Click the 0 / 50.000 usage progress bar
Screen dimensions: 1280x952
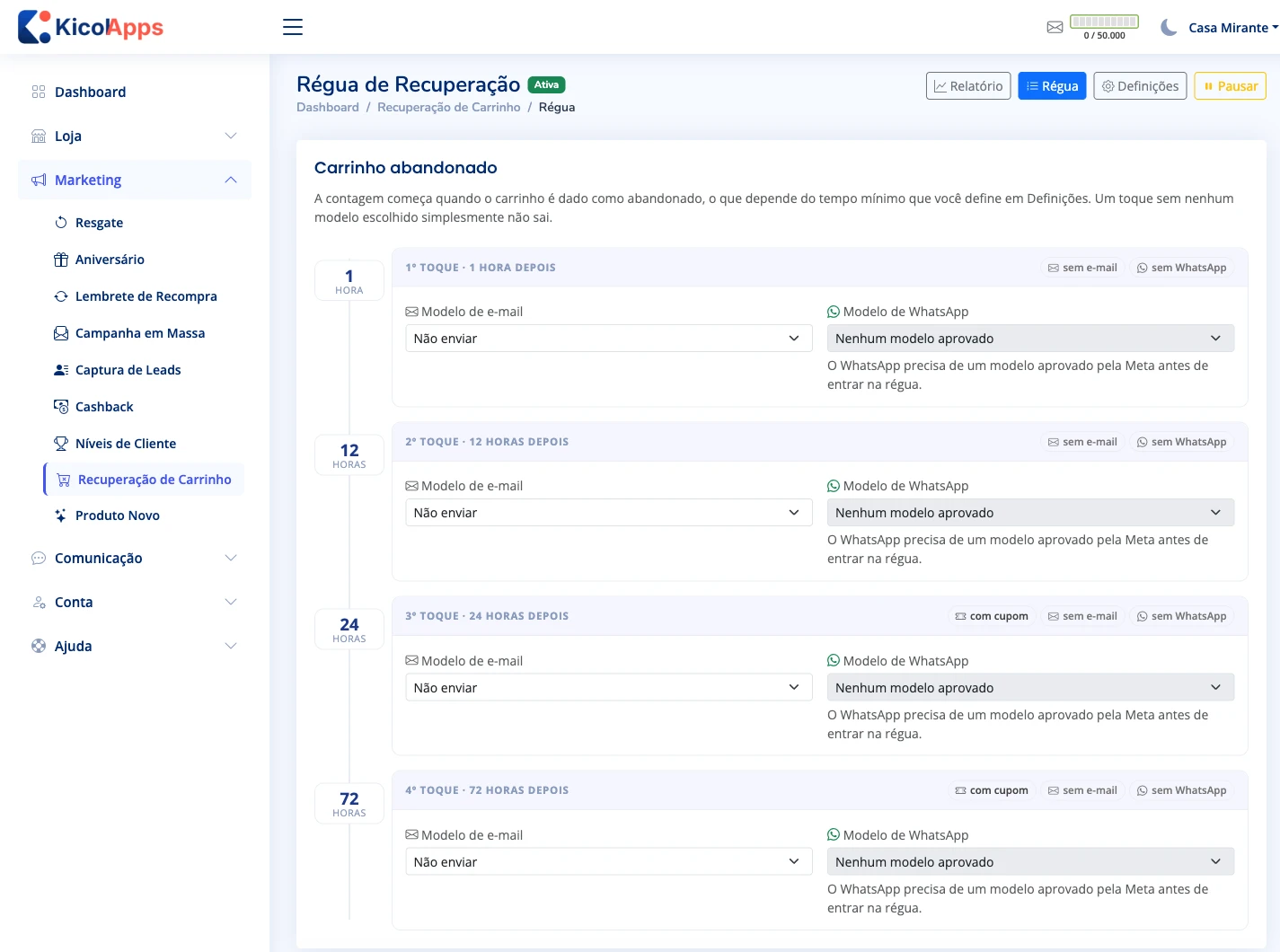tap(1105, 22)
